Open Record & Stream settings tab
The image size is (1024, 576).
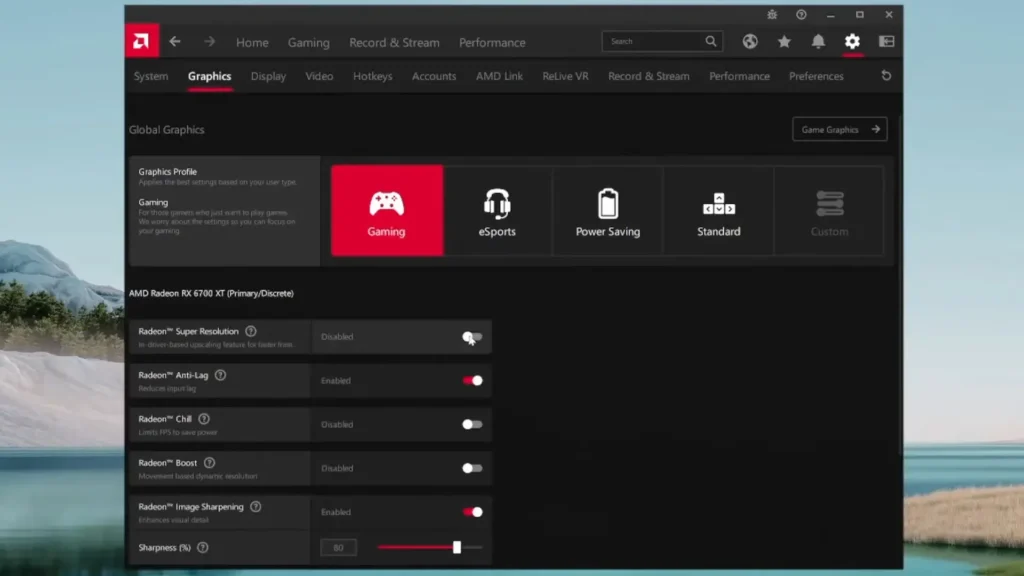(x=648, y=76)
